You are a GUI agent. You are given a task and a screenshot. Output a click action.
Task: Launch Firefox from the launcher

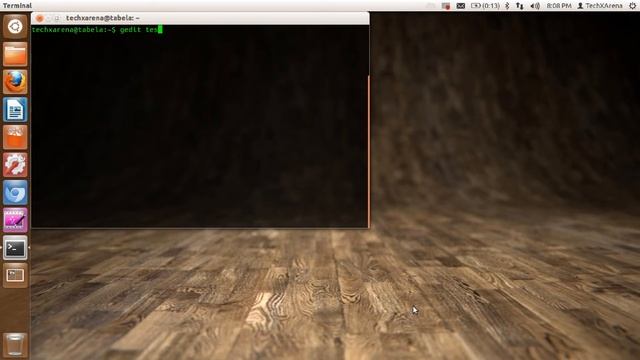15,82
